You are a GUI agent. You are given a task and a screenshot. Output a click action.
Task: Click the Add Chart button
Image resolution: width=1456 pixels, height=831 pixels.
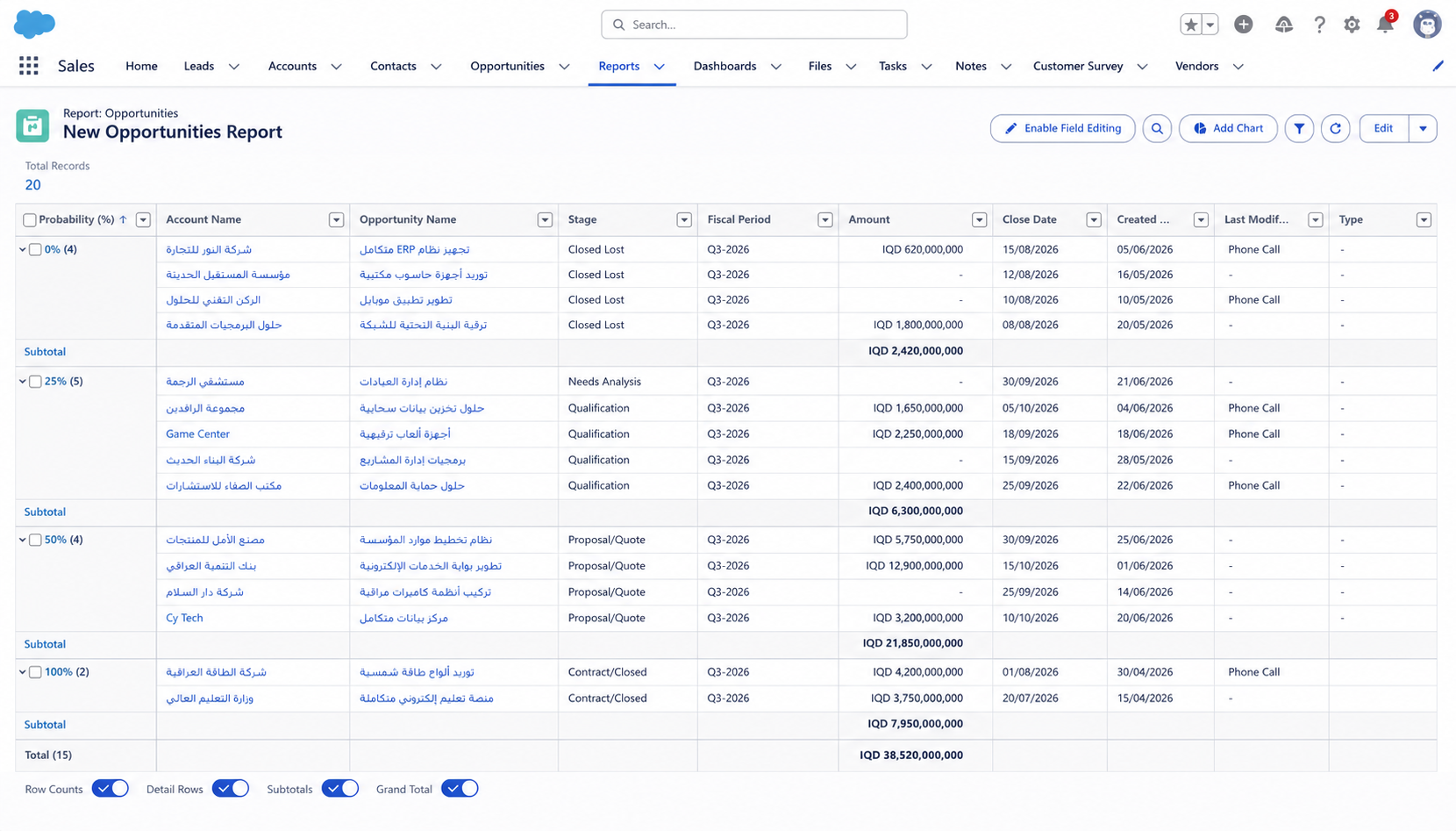point(1228,128)
